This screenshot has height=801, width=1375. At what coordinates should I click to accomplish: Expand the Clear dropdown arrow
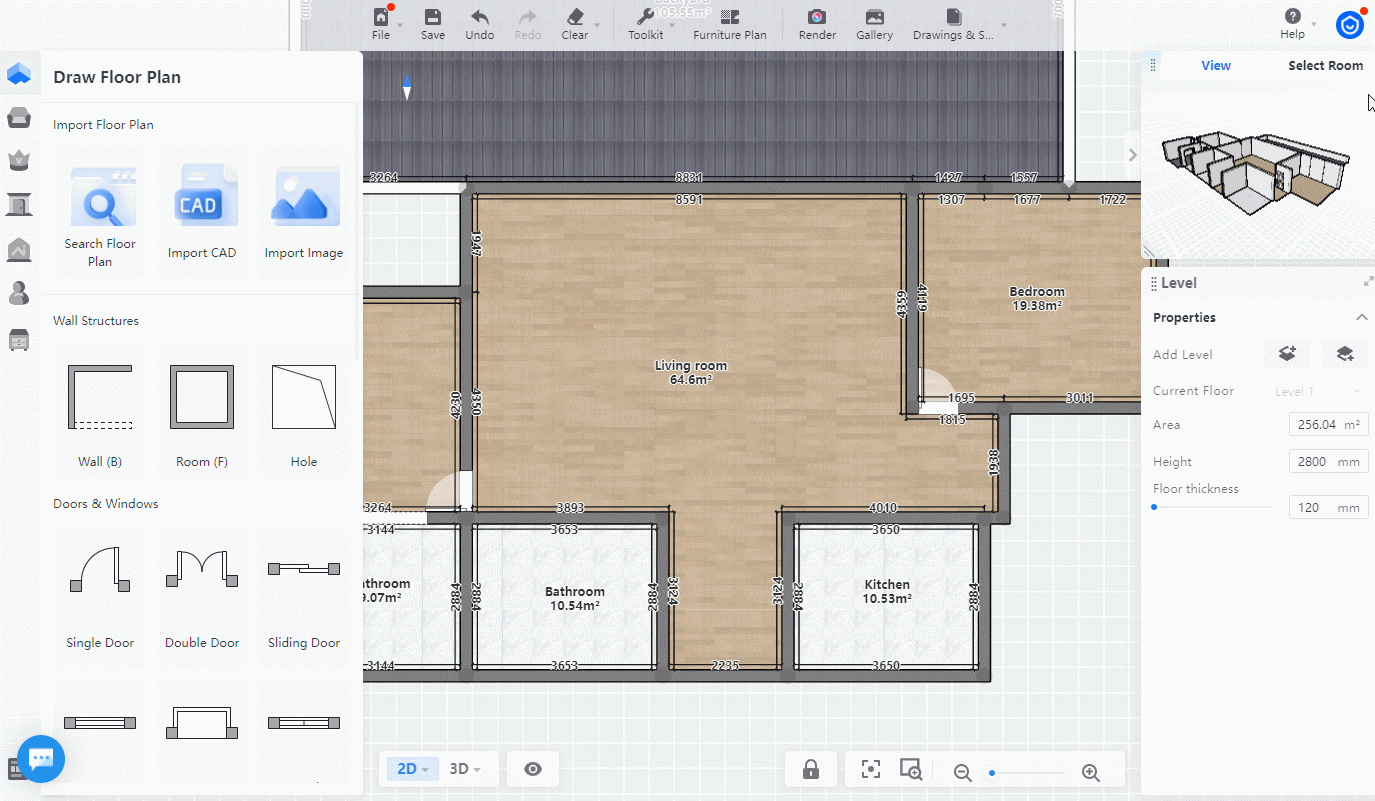tap(597, 25)
